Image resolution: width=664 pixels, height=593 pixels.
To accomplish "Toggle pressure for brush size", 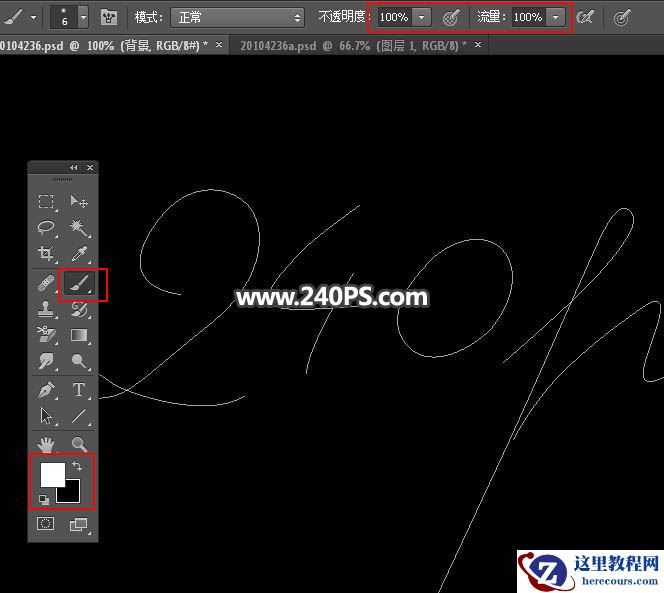I will click(622, 18).
